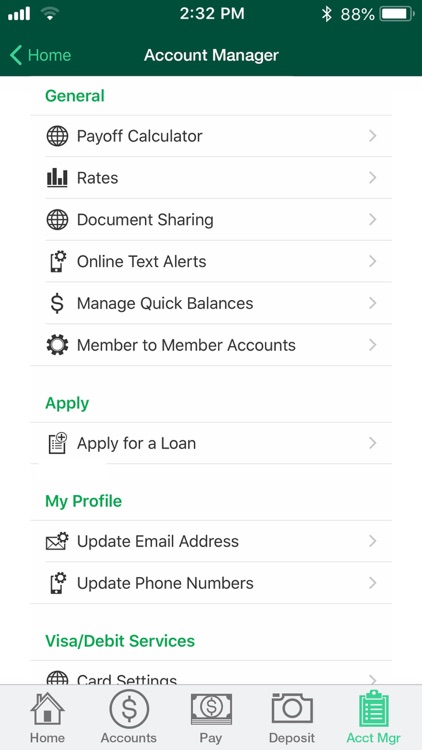The image size is (422, 750).
Task: Open the Online Text Alerts entry
Action: coord(211,261)
